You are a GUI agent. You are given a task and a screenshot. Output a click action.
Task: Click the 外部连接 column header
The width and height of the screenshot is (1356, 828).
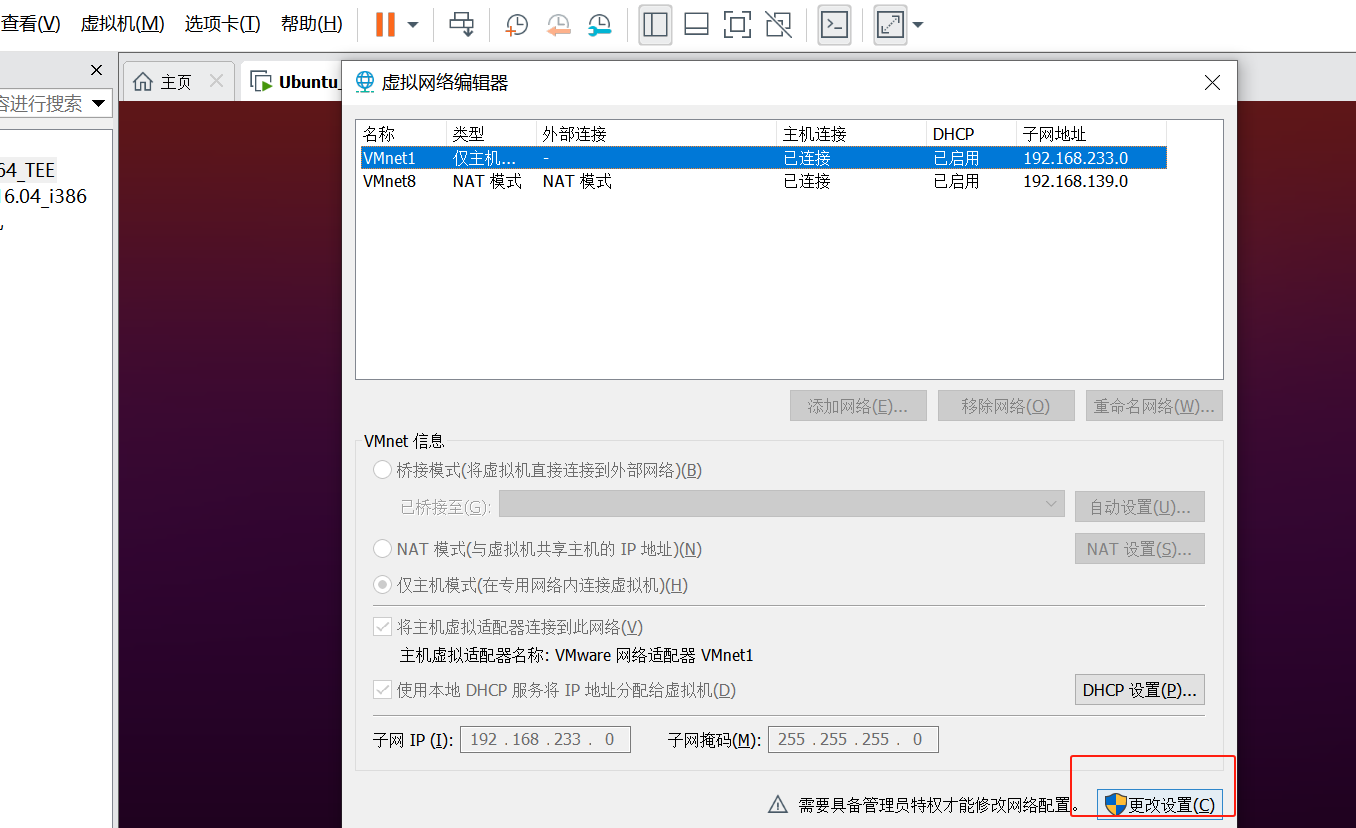point(656,134)
